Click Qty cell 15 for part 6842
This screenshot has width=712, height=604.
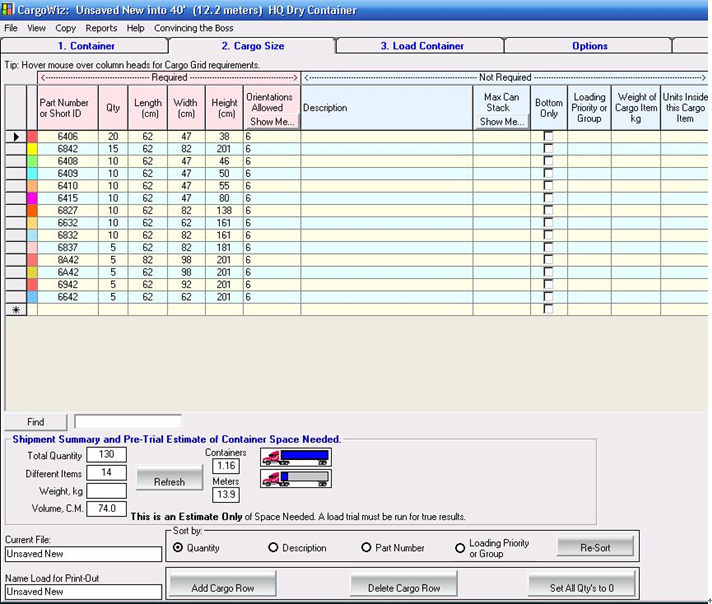pyautogui.click(x=113, y=149)
